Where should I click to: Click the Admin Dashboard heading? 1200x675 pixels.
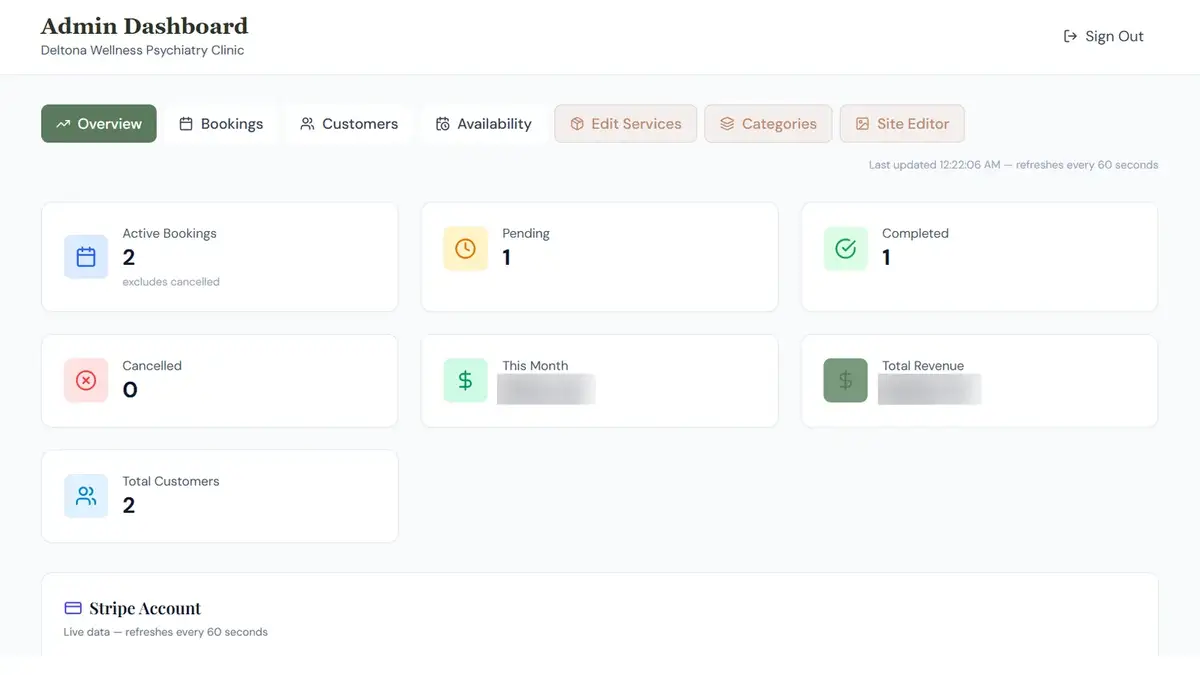(x=144, y=26)
